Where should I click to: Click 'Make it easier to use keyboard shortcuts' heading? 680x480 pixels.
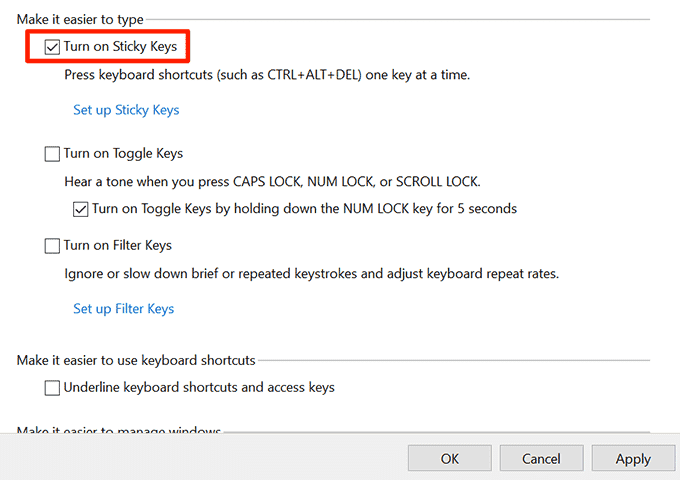(x=136, y=360)
